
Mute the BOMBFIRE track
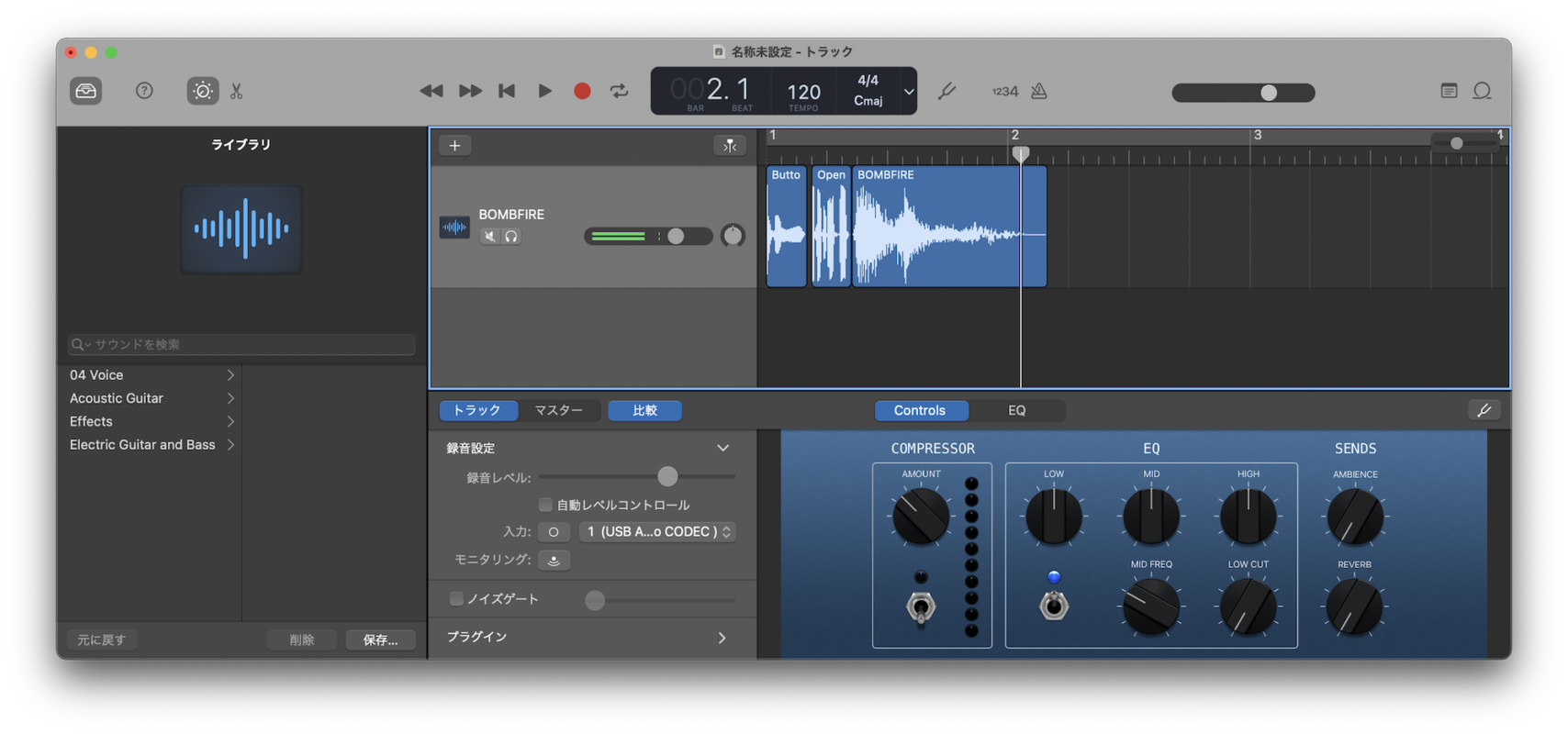[490, 237]
